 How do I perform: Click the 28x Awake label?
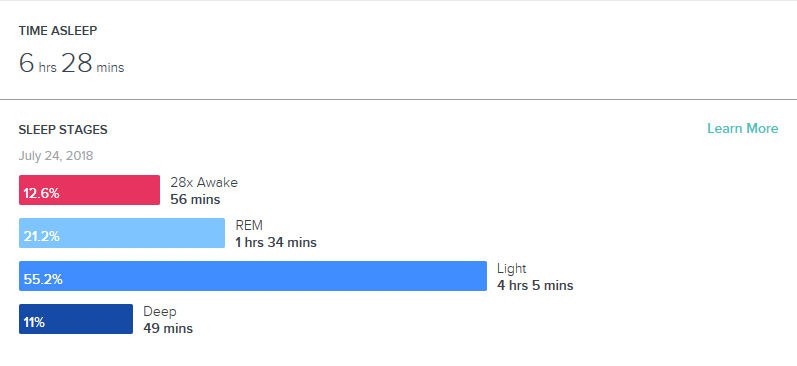204,182
